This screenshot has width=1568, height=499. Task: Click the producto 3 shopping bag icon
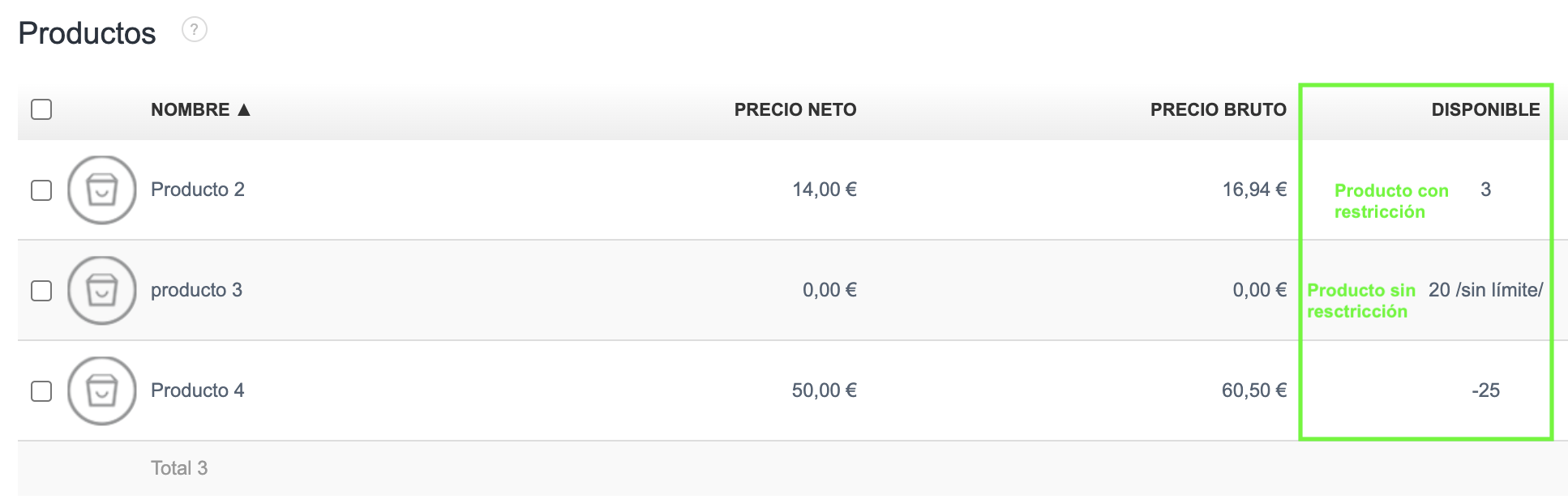click(101, 291)
